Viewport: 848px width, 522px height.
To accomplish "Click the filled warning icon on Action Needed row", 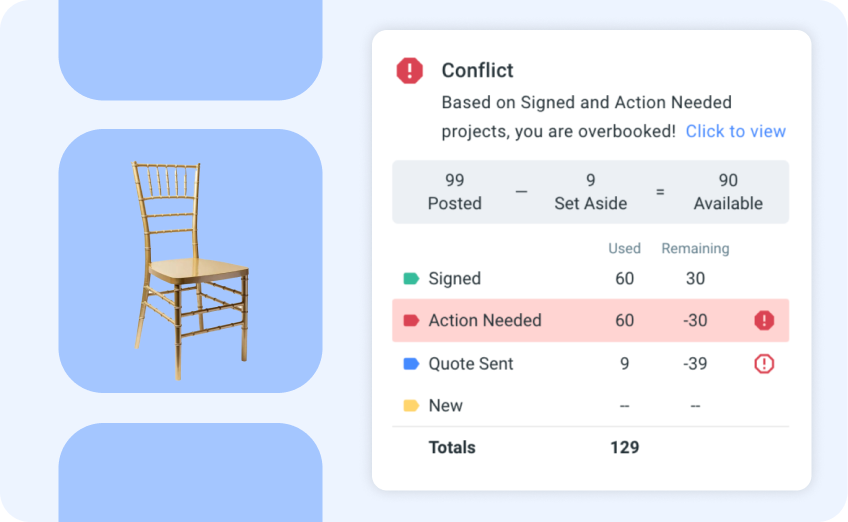I will [x=764, y=321].
